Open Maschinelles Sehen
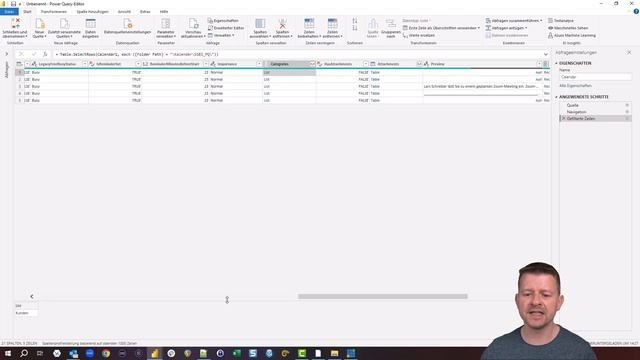 tap(568, 28)
